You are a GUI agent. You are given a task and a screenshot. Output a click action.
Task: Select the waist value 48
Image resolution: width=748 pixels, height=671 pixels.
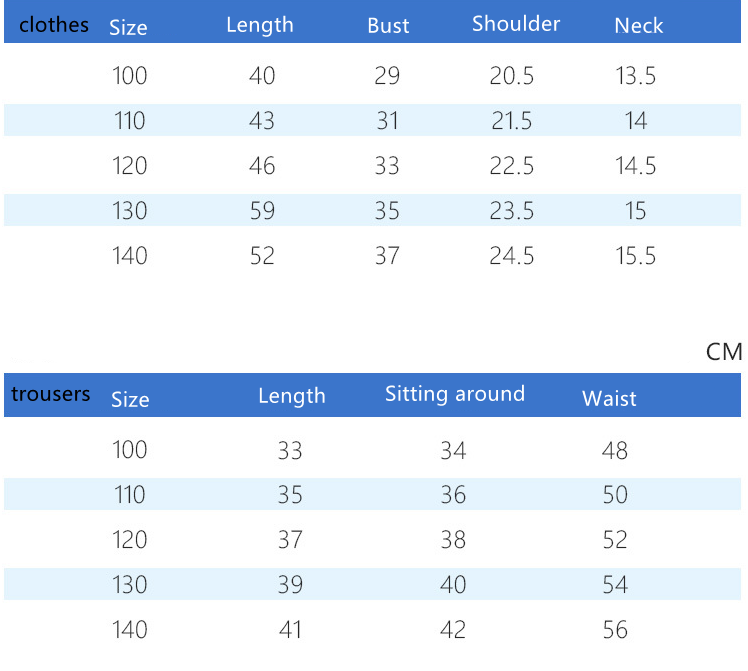point(615,450)
